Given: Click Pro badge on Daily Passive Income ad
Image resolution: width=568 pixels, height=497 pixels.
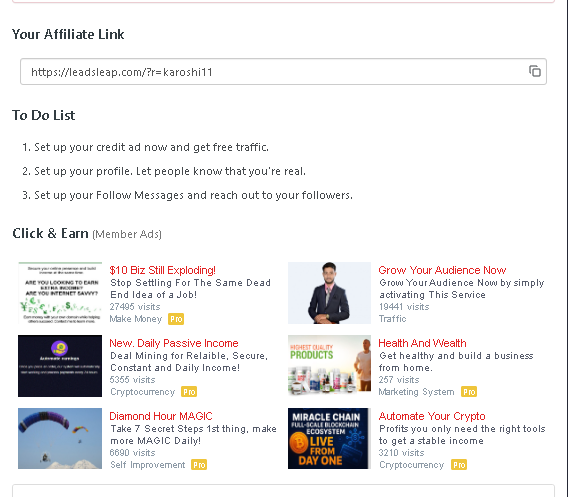Looking at the screenshot, I should (189, 392).
